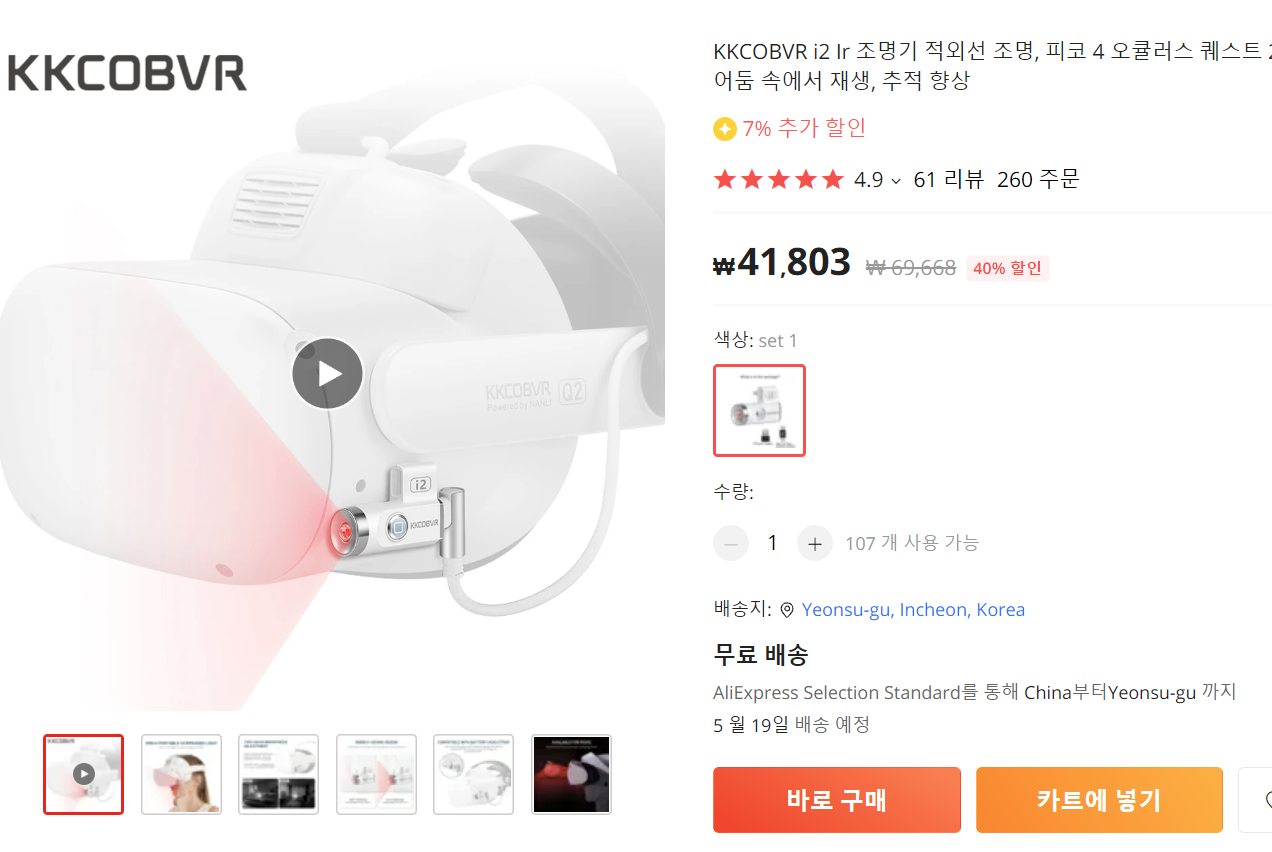Change the Yeonsu-gu, Incheon, Korea delivery address
The width and height of the screenshot is (1272, 852).
[913, 610]
